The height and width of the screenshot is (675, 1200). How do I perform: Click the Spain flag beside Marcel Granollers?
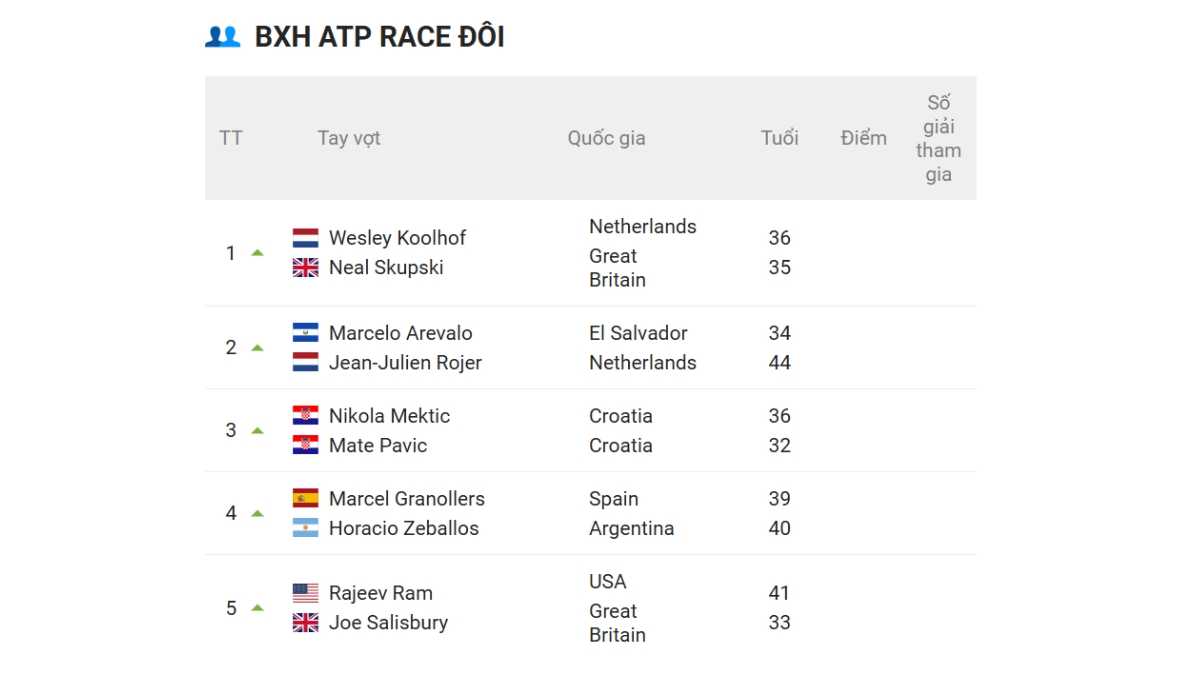tap(305, 499)
